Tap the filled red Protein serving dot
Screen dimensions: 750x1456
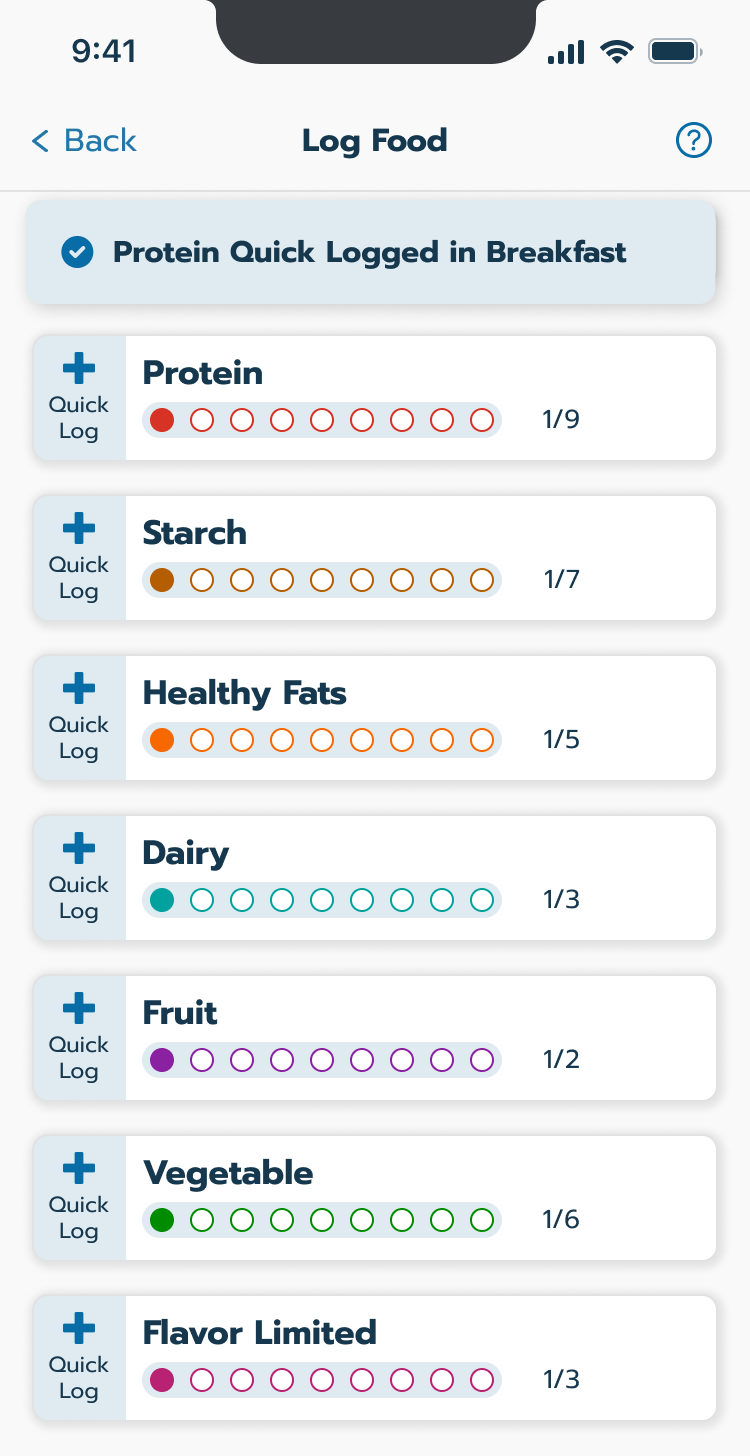162,420
